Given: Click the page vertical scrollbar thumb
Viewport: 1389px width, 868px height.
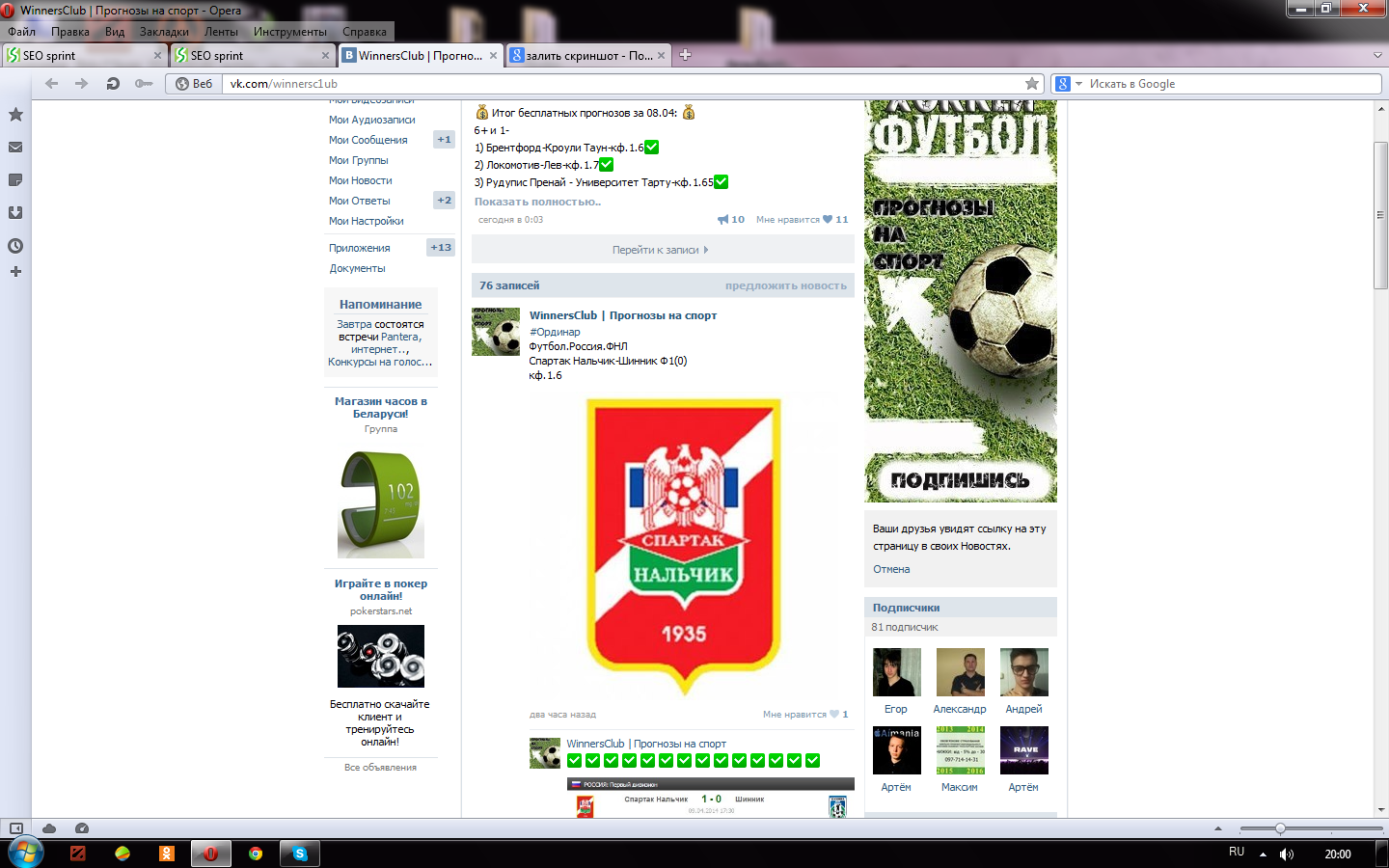Looking at the screenshot, I should pos(1381,215).
